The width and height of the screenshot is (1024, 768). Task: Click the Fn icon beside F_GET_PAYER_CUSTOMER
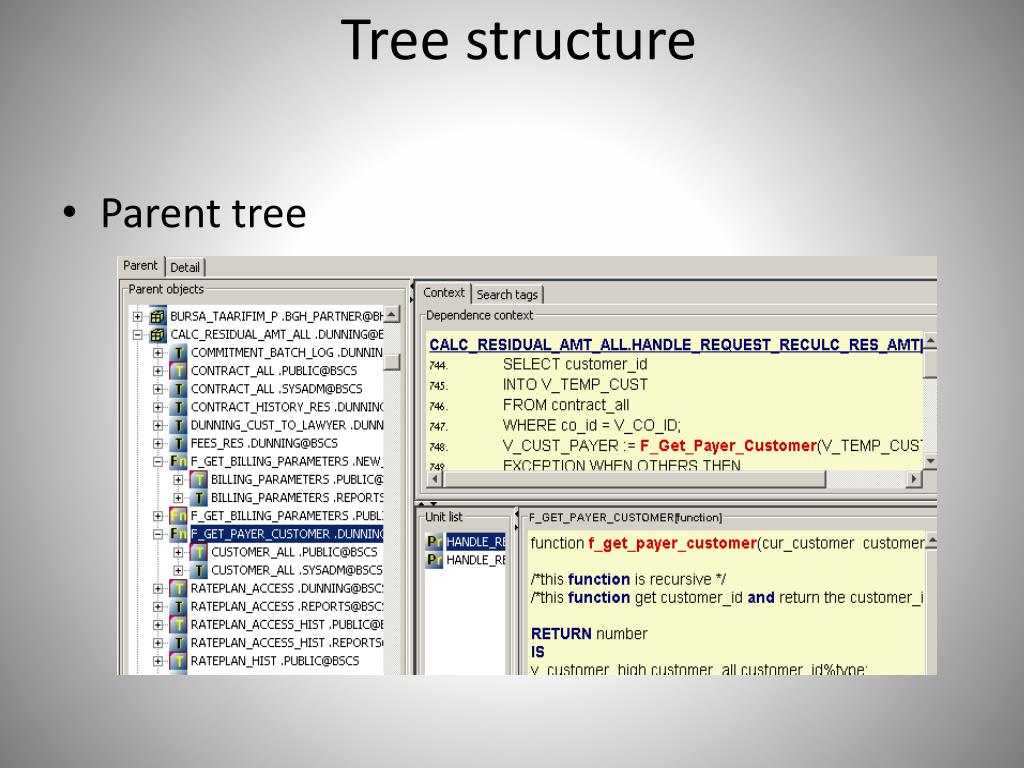[x=179, y=534]
